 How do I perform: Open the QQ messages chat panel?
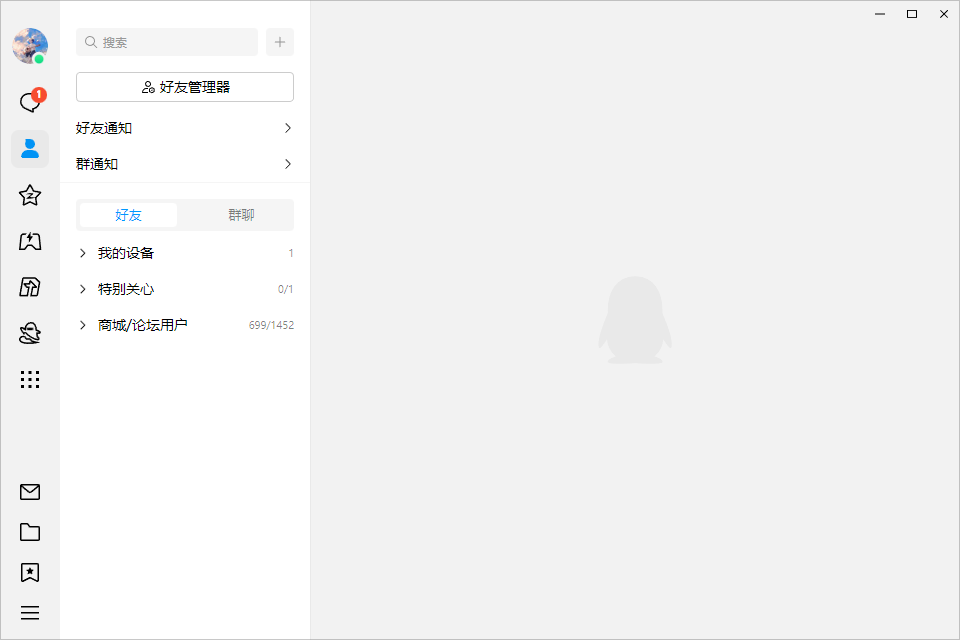click(30, 100)
